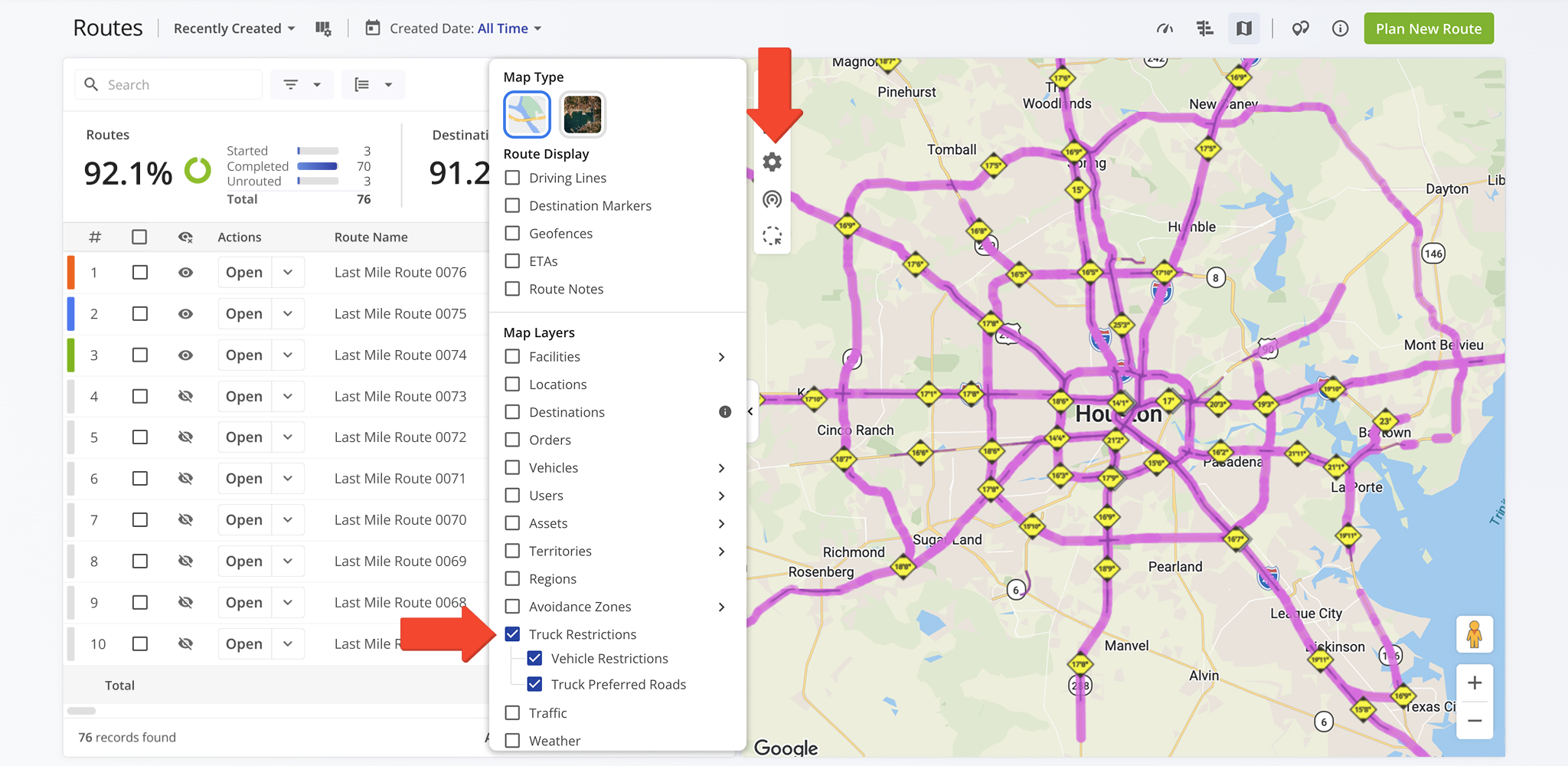This screenshot has width=1568, height=766.
Task: Expand the Avoidance Zones submenu arrow
Action: 721,607
